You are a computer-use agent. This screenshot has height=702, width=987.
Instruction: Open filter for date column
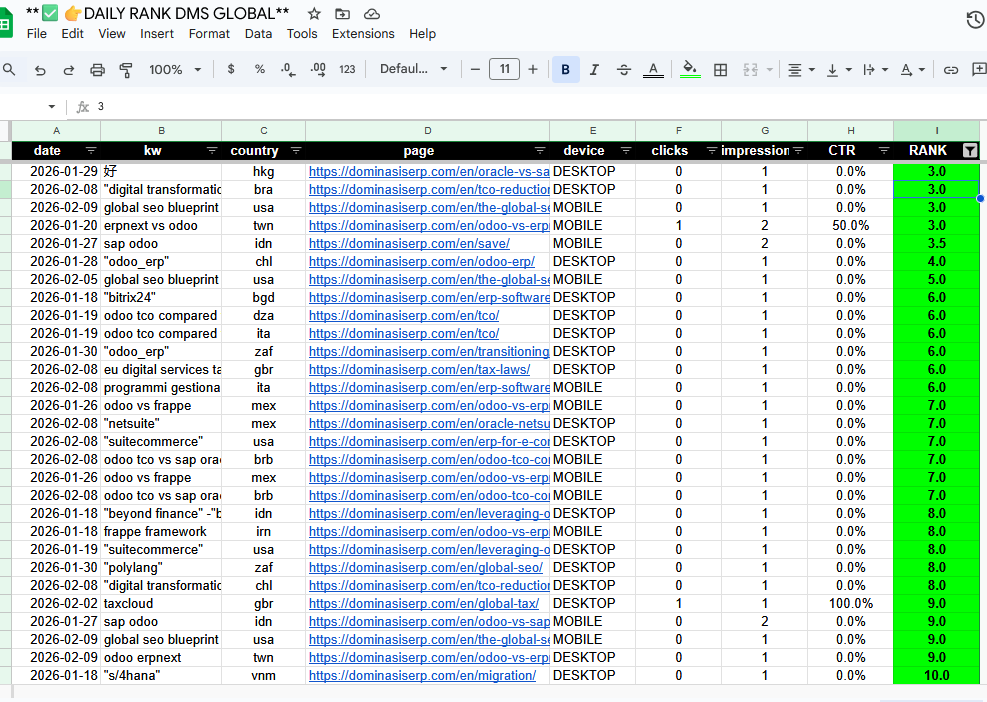91,150
